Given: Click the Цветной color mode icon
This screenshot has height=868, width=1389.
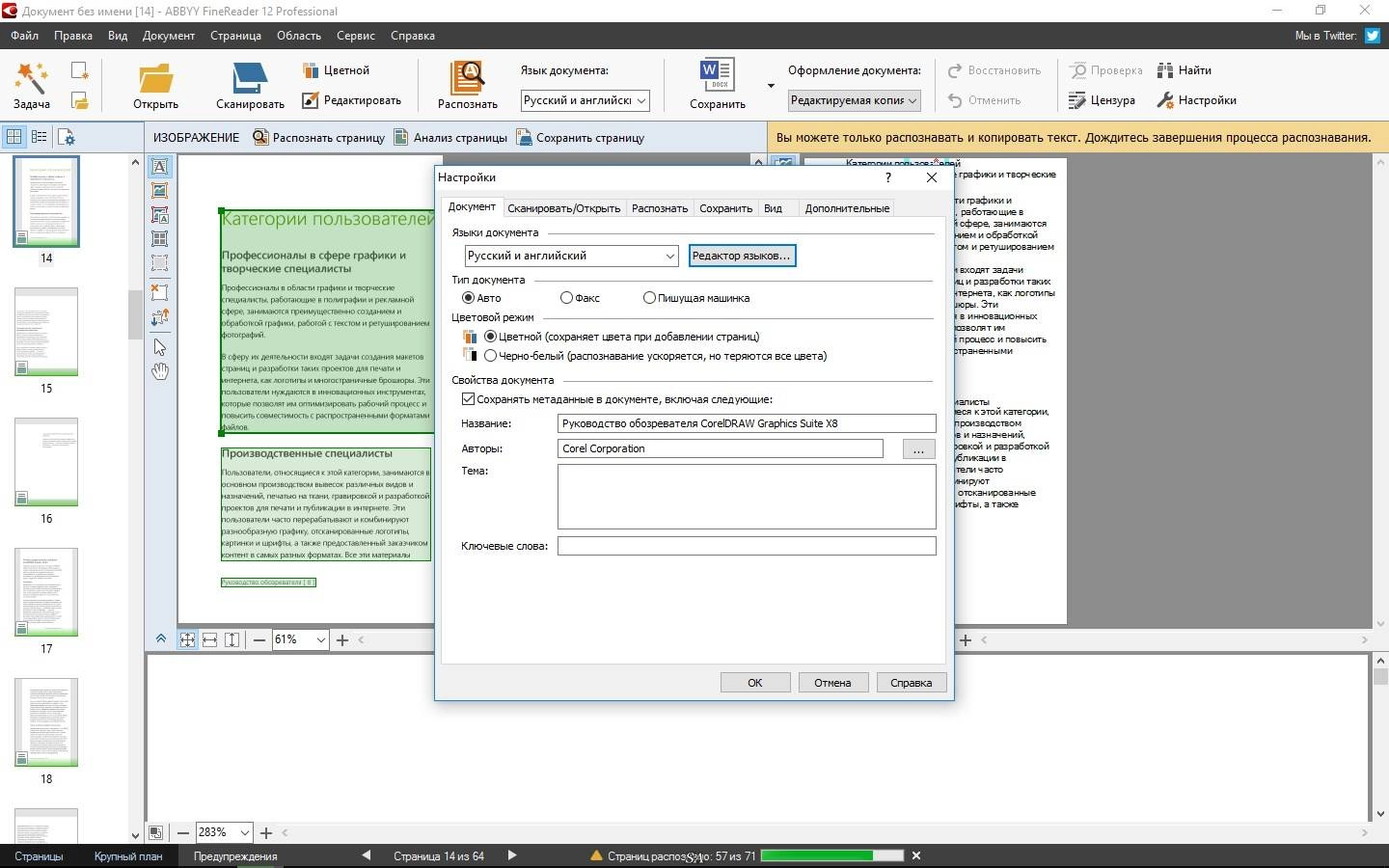Looking at the screenshot, I should (311, 70).
